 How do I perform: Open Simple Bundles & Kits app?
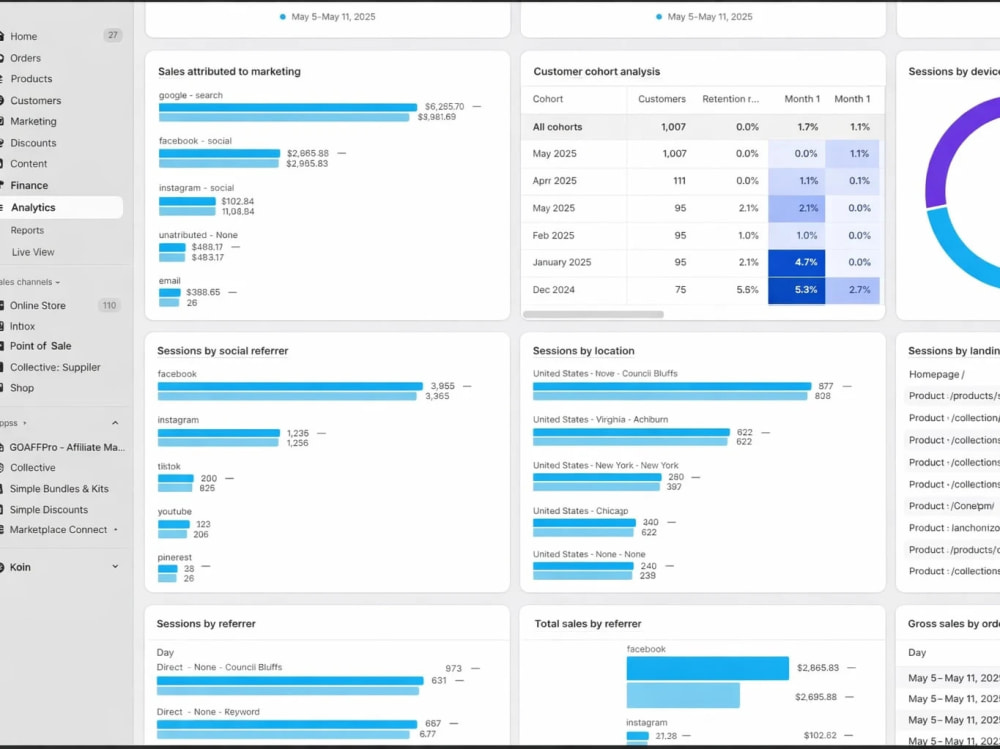coord(59,489)
